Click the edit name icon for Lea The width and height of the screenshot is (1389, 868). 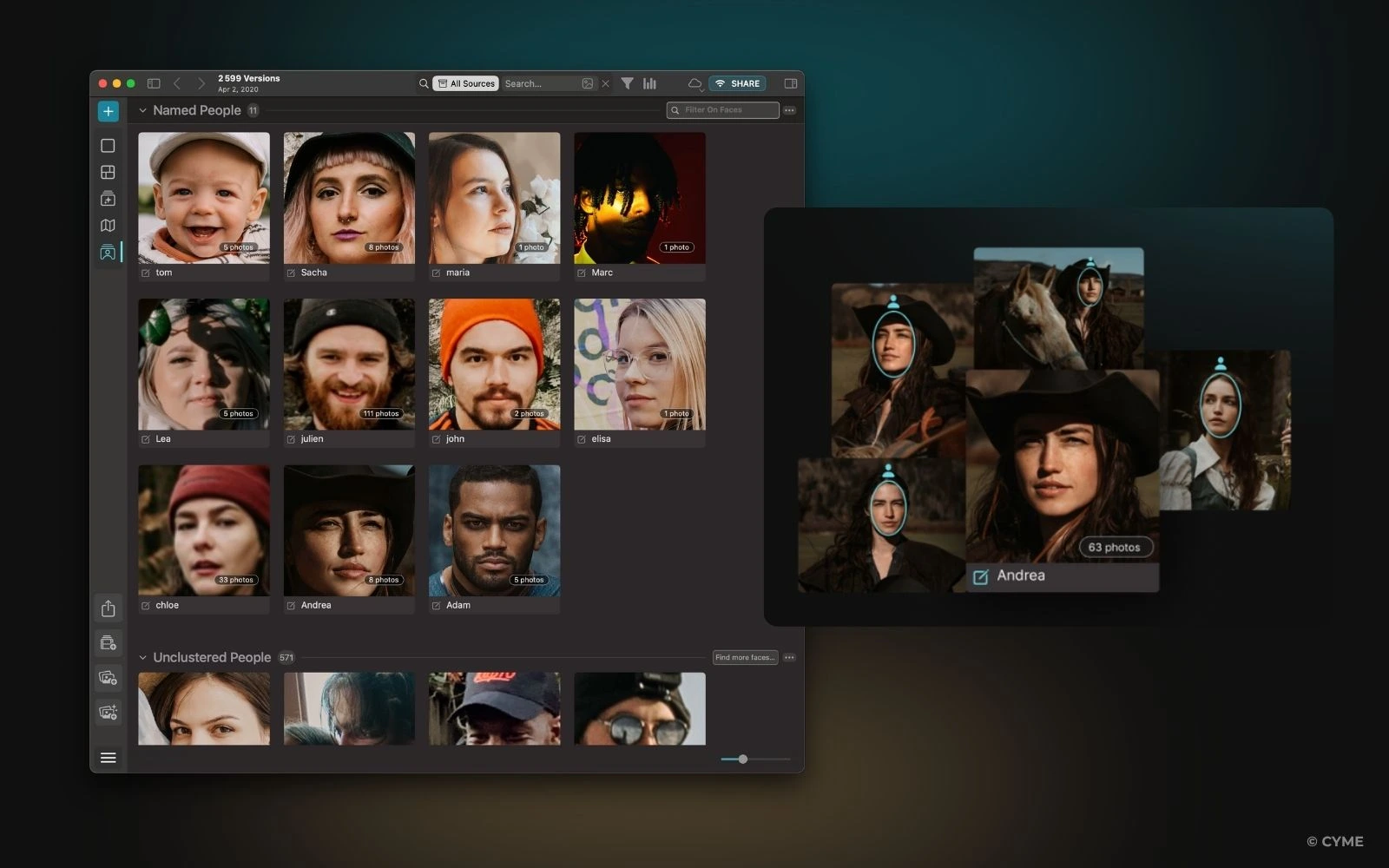point(146,439)
